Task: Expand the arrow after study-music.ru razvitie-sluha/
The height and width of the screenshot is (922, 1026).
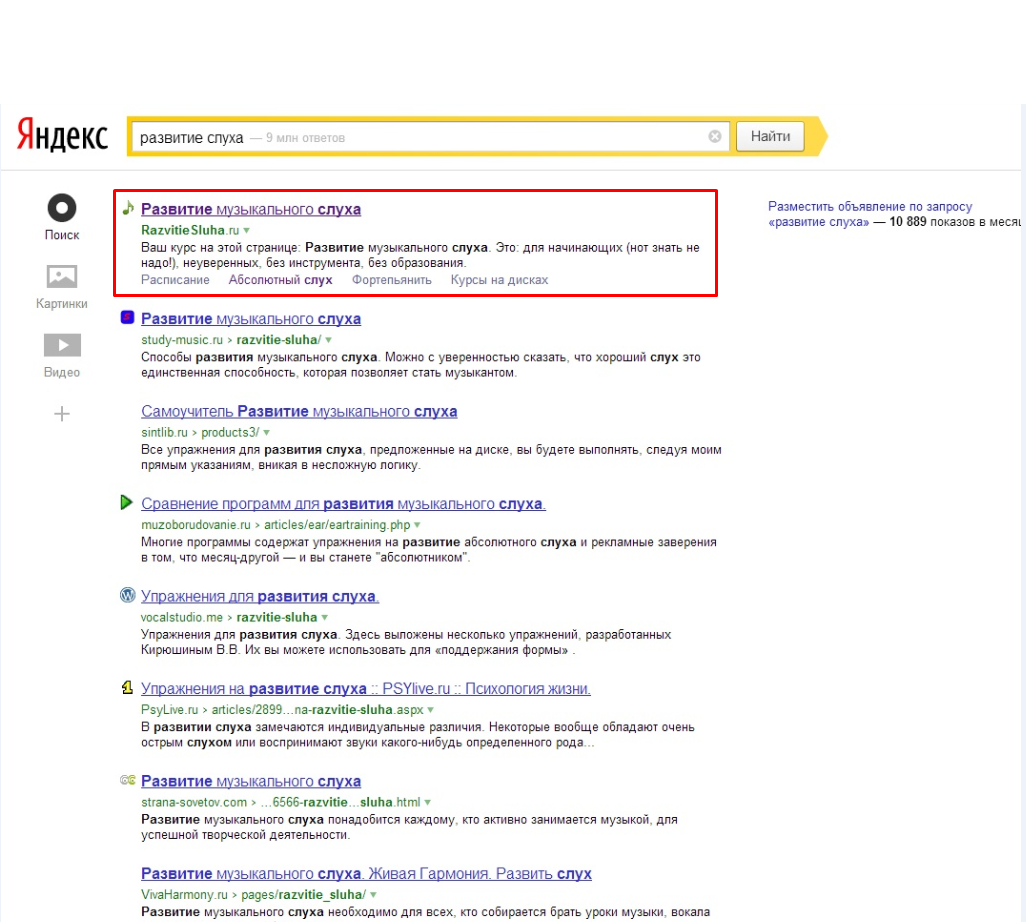Action: 328,340
